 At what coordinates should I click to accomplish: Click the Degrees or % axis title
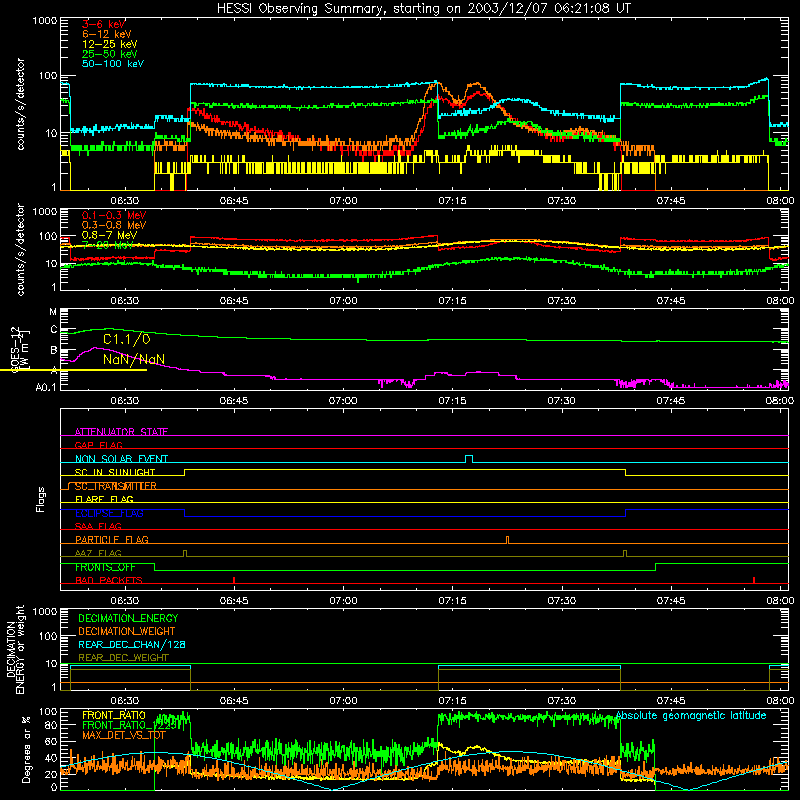(27, 748)
